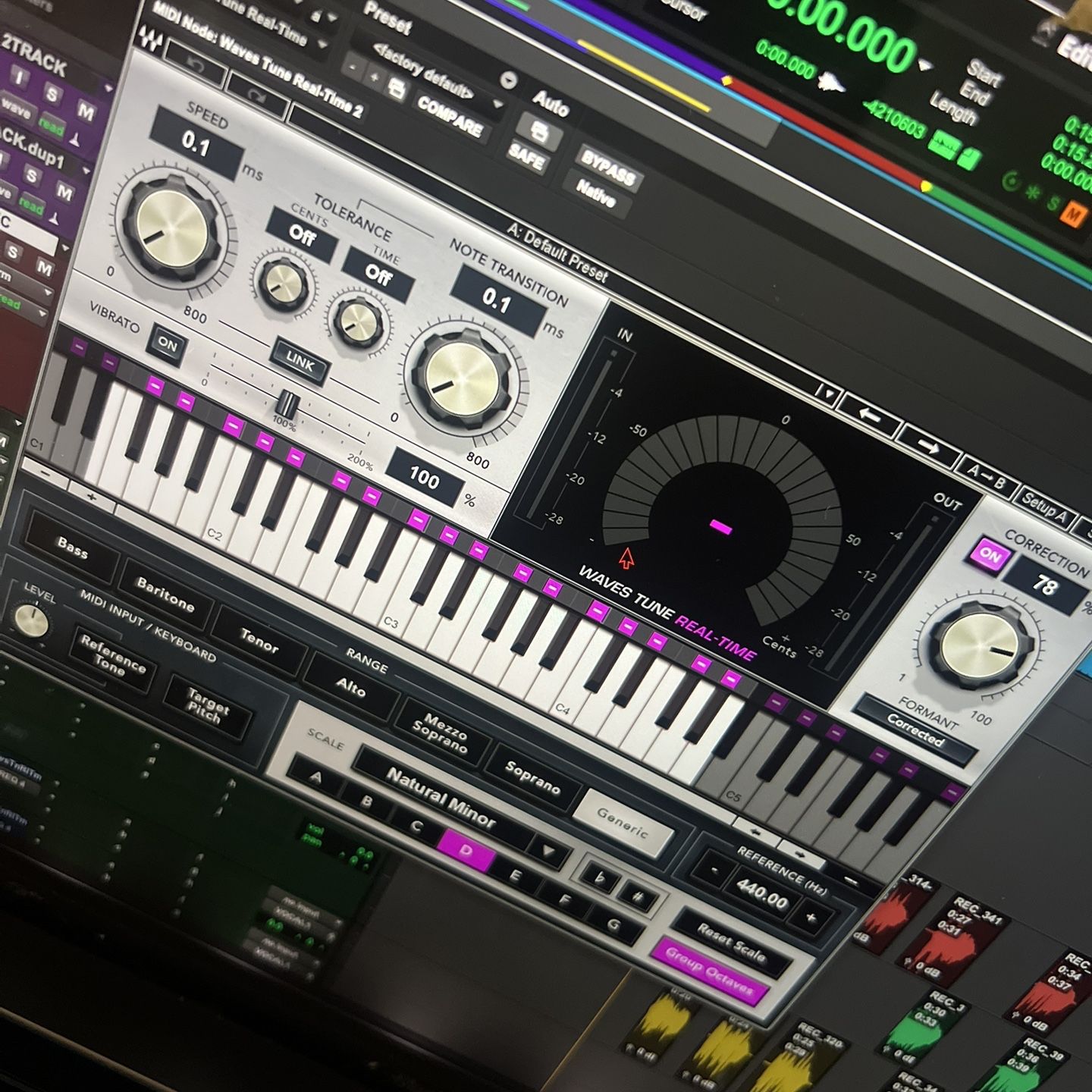The image size is (1092, 1092).
Task: Click the preset copy settings icon
Action: pyautogui.click(x=395, y=89)
